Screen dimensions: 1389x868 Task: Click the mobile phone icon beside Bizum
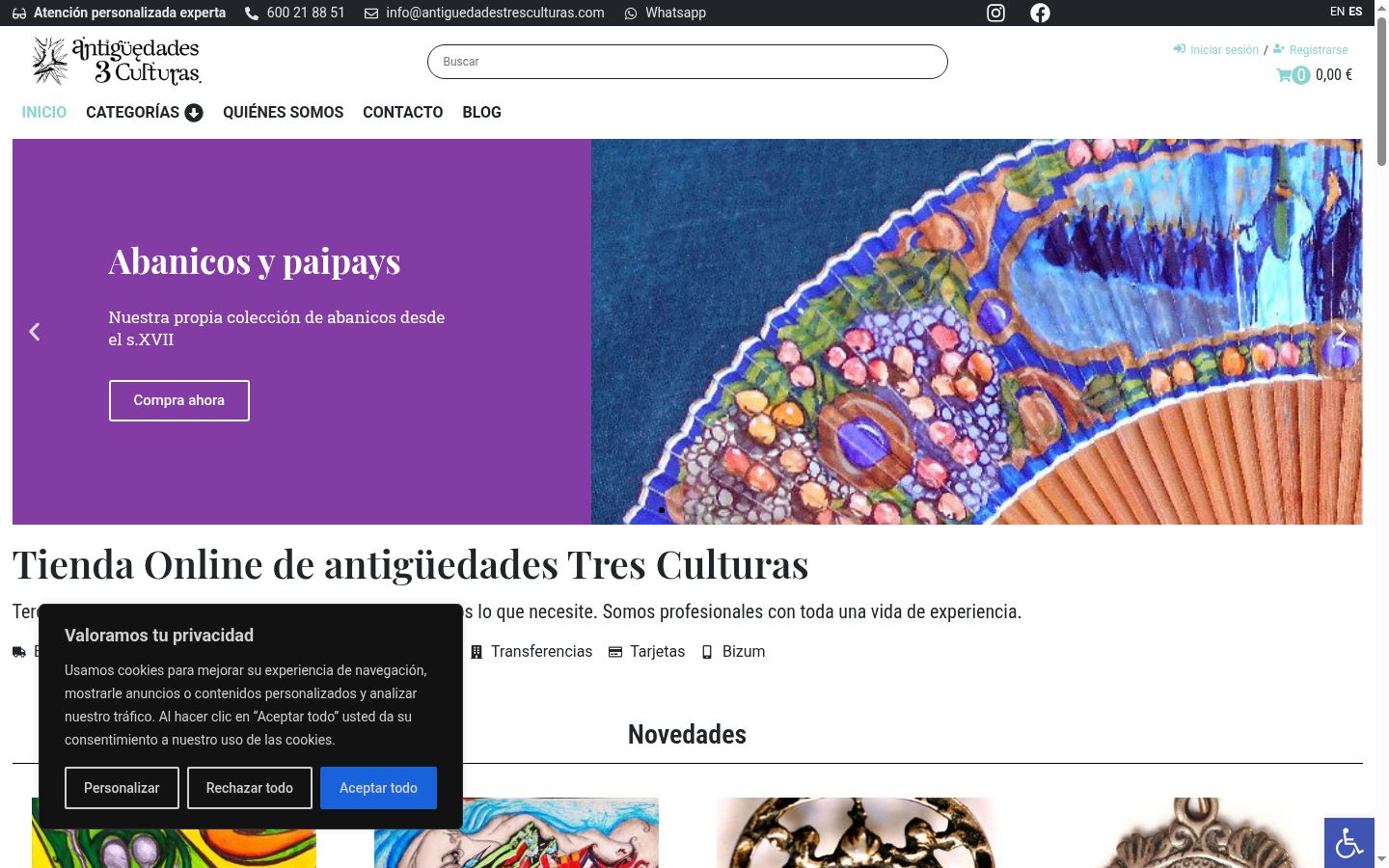(x=707, y=652)
